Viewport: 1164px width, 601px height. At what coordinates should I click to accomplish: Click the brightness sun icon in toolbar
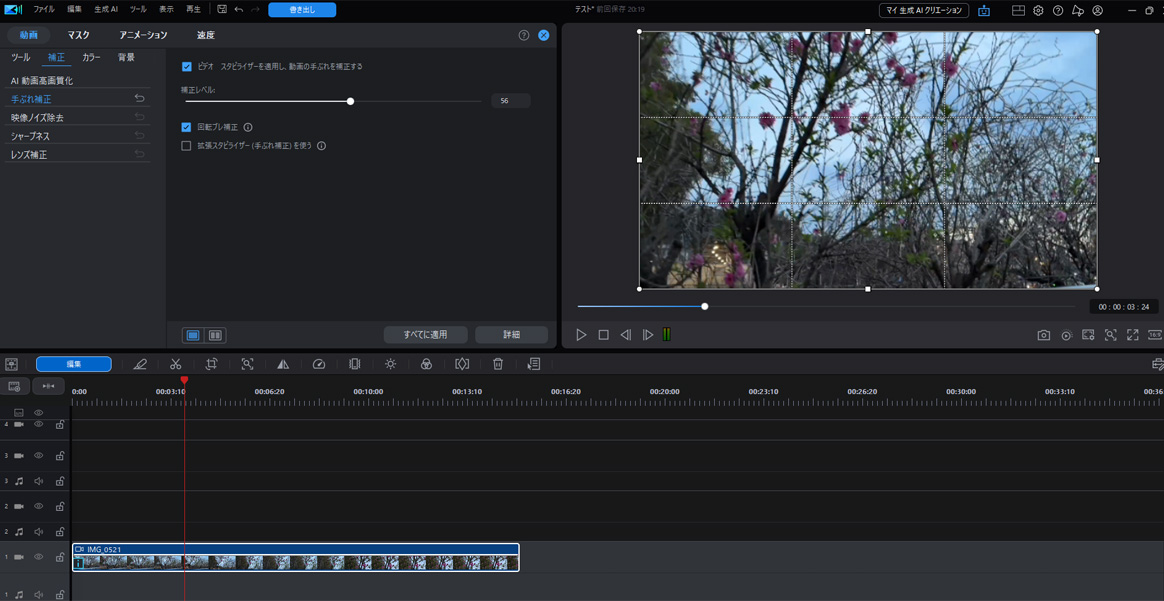(391, 364)
